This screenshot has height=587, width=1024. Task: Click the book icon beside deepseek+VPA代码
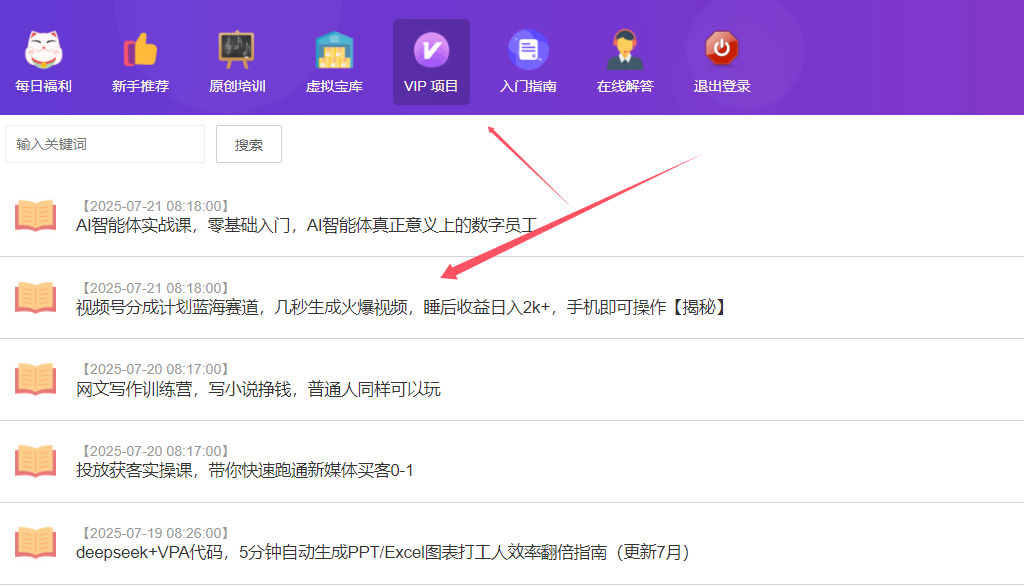35,543
